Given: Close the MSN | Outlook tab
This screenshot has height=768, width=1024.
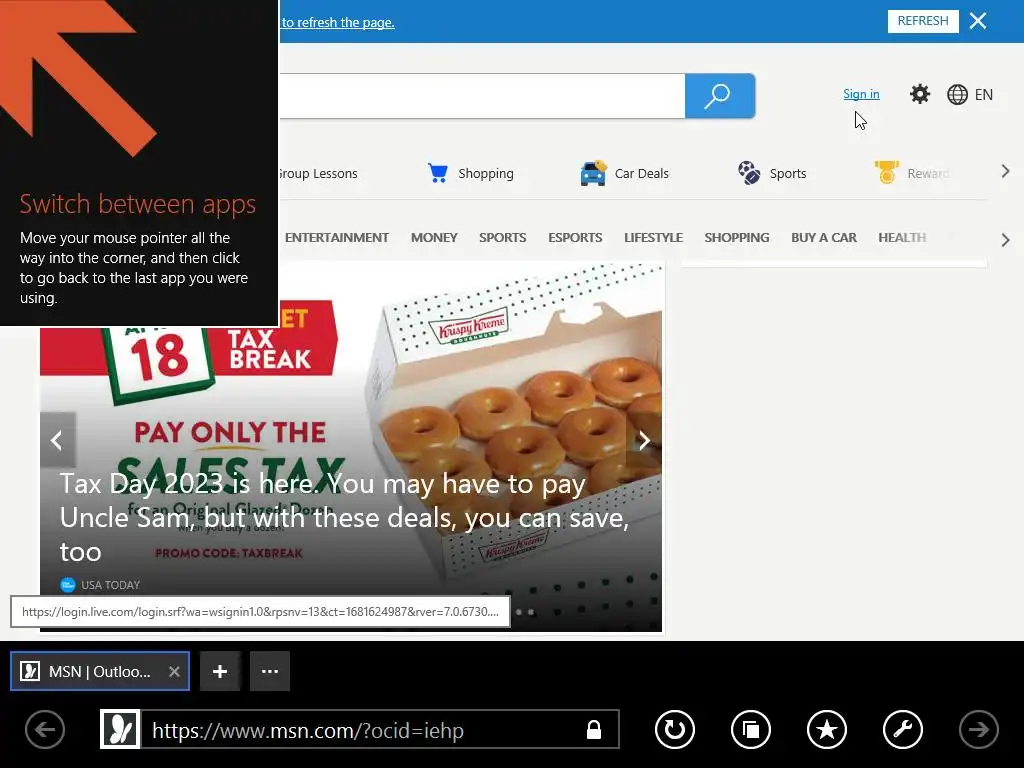Looking at the screenshot, I should [174, 671].
